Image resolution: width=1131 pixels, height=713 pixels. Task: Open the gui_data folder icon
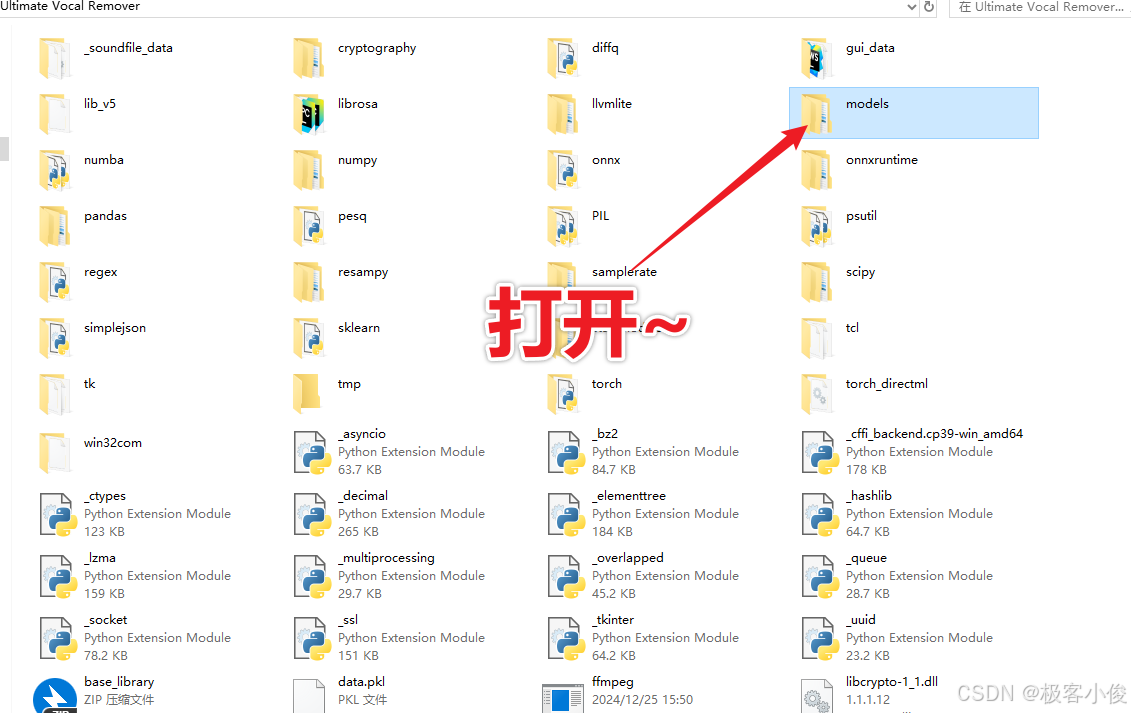coord(817,58)
